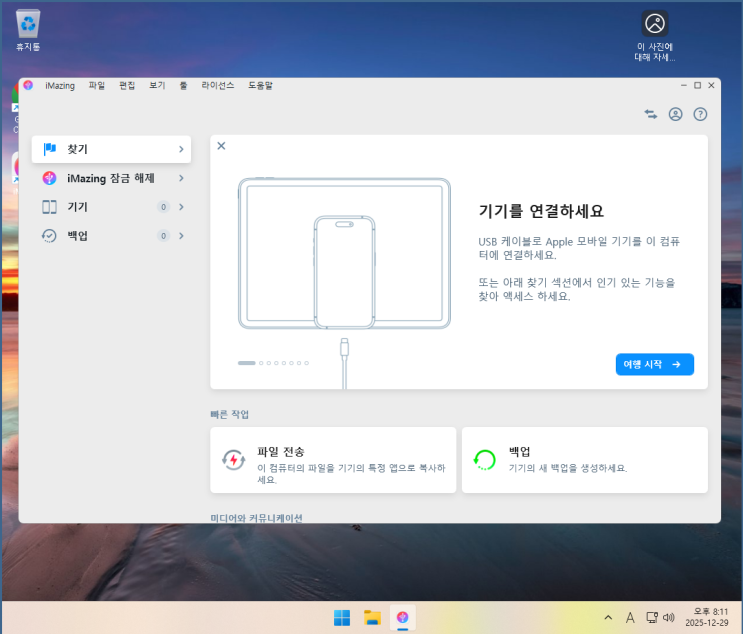Show hidden system tray icons
743x634 pixels.
point(608,617)
